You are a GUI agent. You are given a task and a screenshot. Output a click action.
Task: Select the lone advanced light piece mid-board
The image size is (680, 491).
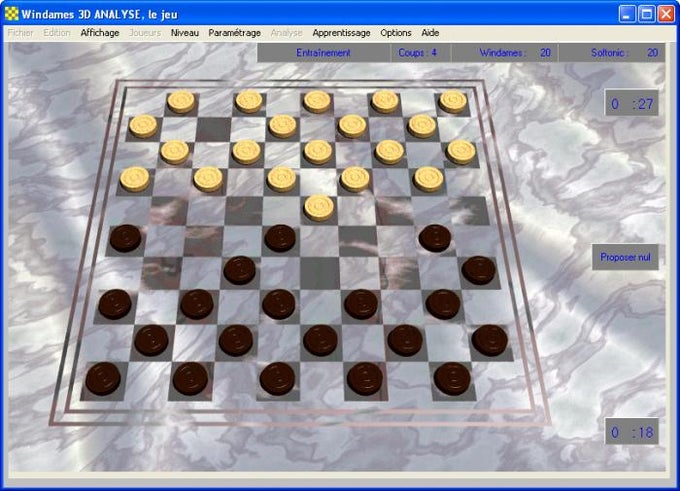(x=319, y=208)
